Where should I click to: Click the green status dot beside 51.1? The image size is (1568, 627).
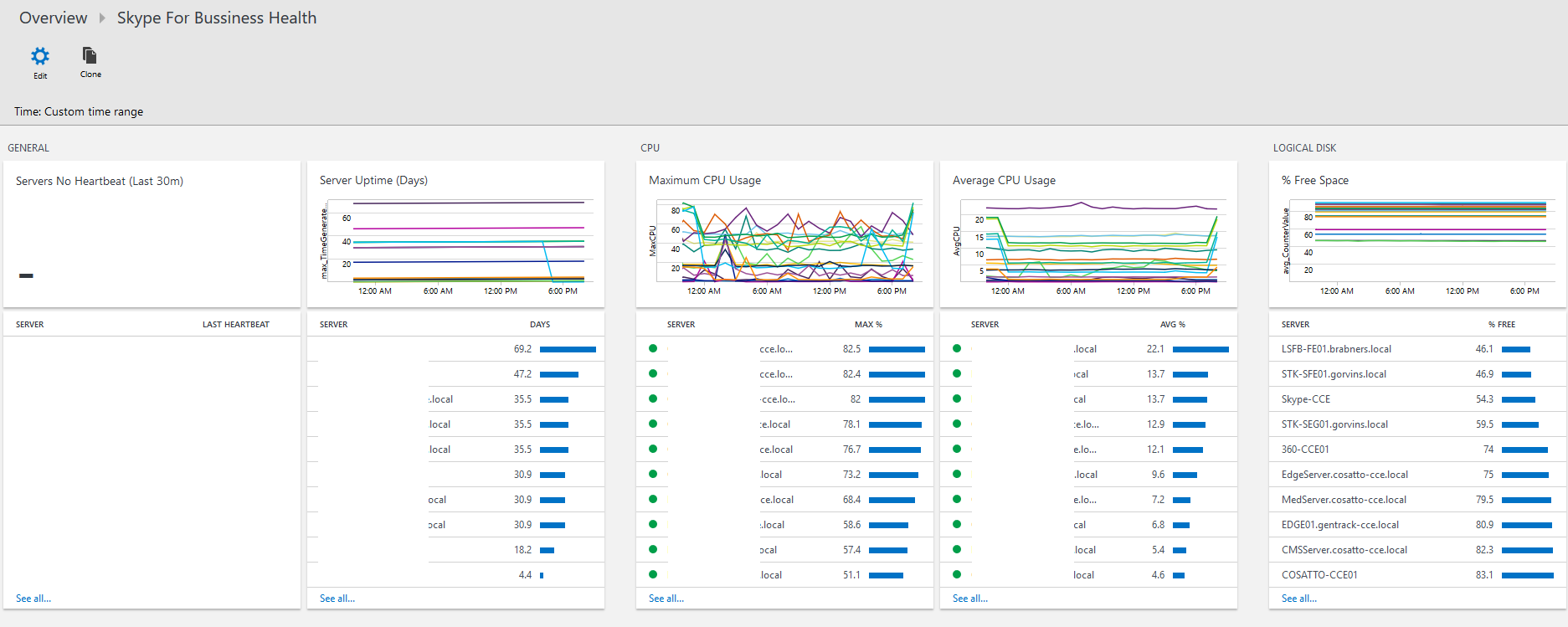(x=653, y=574)
